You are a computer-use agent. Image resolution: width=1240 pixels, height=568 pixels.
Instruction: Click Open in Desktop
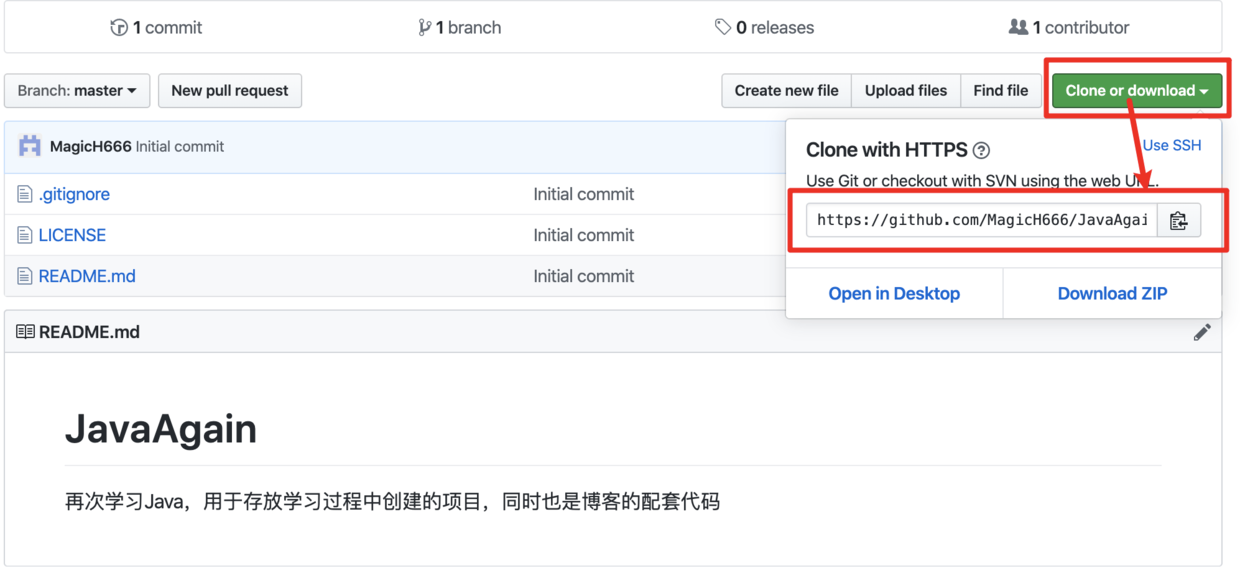[x=894, y=293]
